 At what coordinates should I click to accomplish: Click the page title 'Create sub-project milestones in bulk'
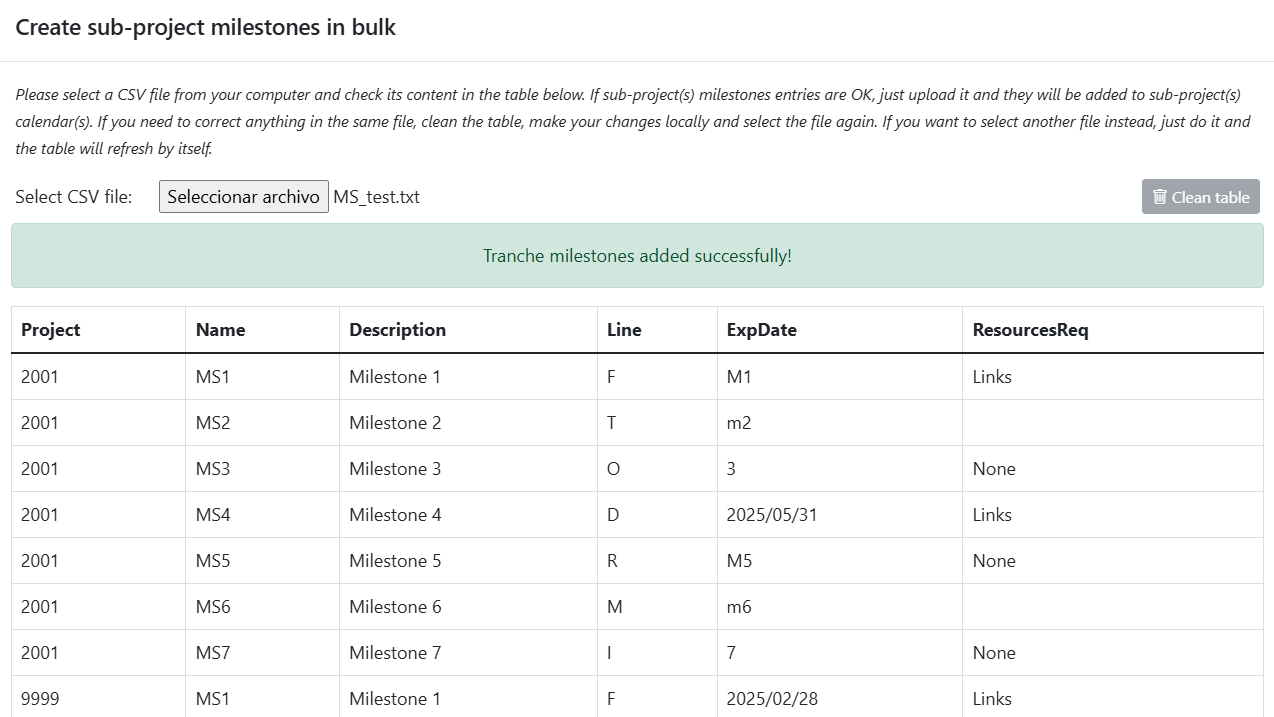click(x=206, y=28)
